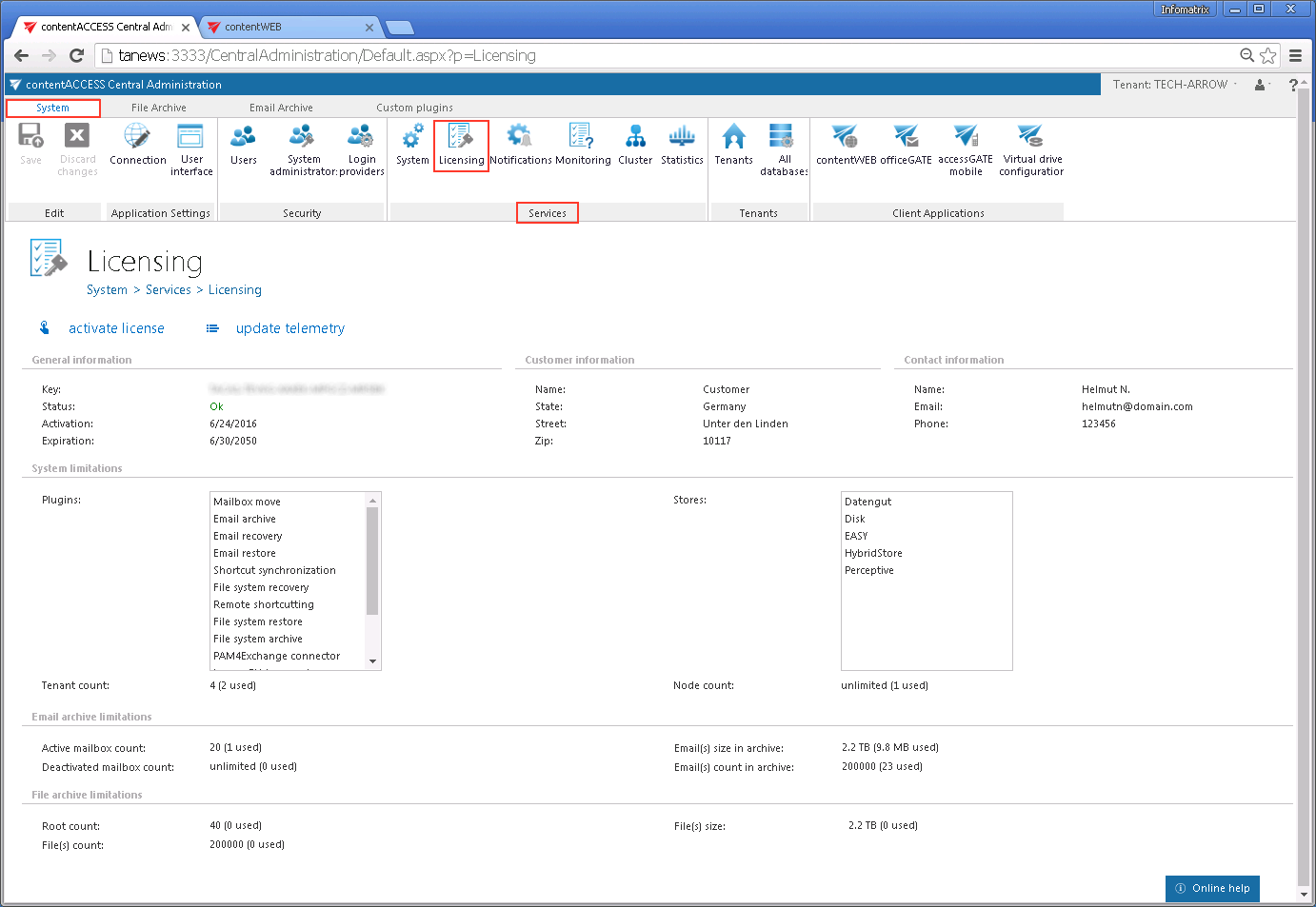Click the Services breadcrumb link
Viewport: 1316px width, 907px height.
pyautogui.click(x=169, y=290)
